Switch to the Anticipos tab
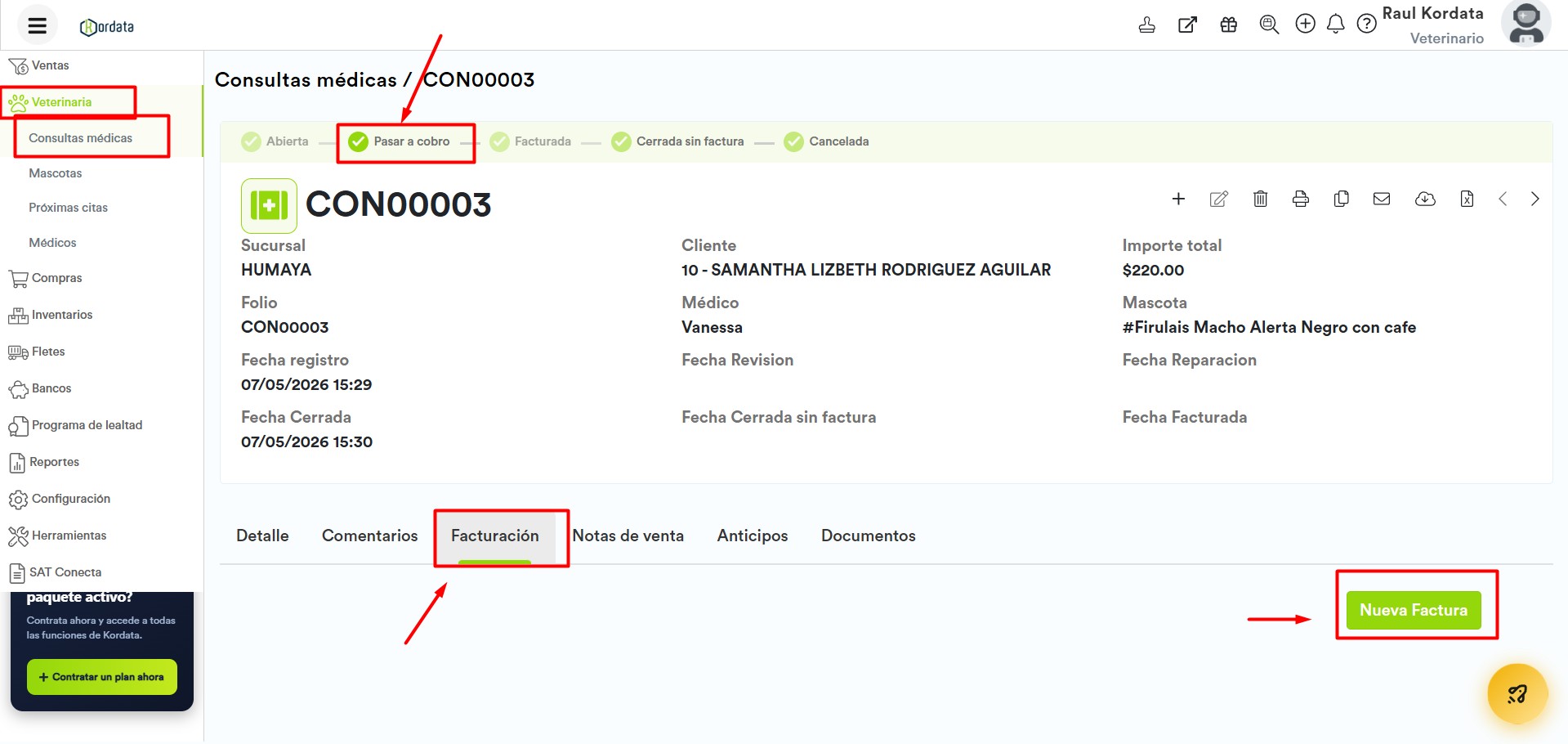Image resolution: width=1568 pixels, height=744 pixels. (x=753, y=536)
